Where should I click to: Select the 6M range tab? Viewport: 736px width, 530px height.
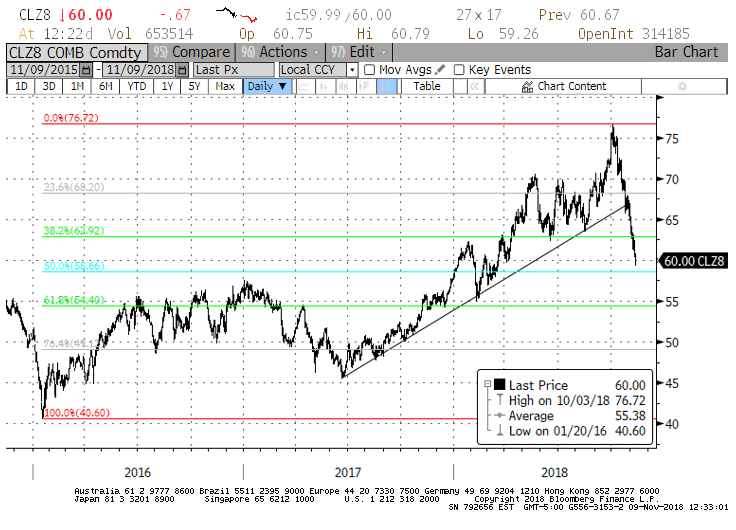(x=105, y=87)
